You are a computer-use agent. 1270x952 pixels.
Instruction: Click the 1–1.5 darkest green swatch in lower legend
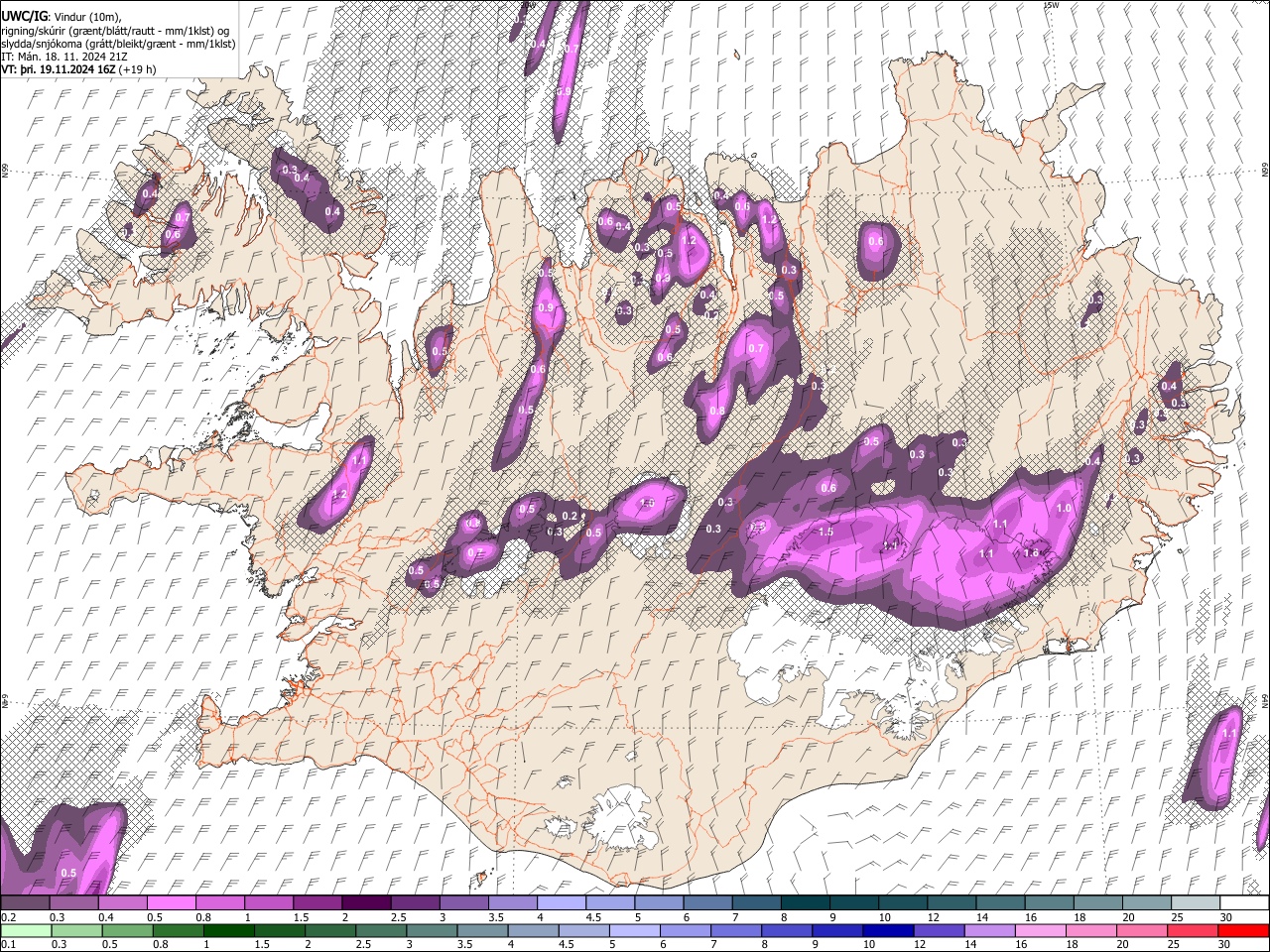coord(228,930)
